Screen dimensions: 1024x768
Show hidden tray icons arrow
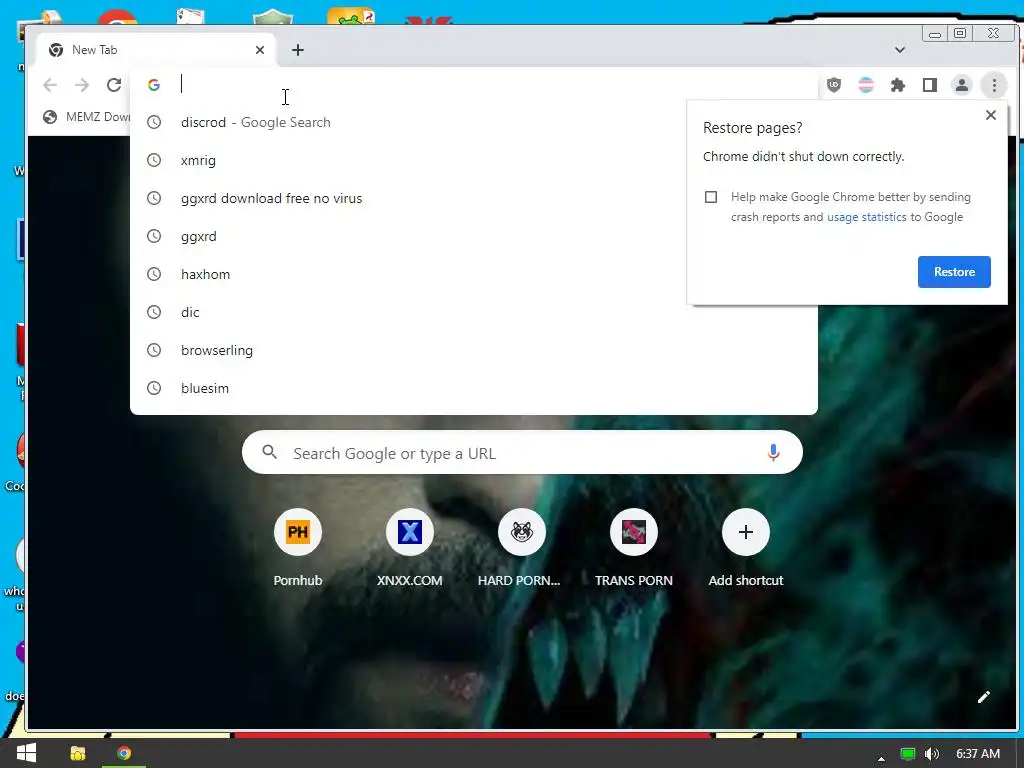[x=881, y=758]
